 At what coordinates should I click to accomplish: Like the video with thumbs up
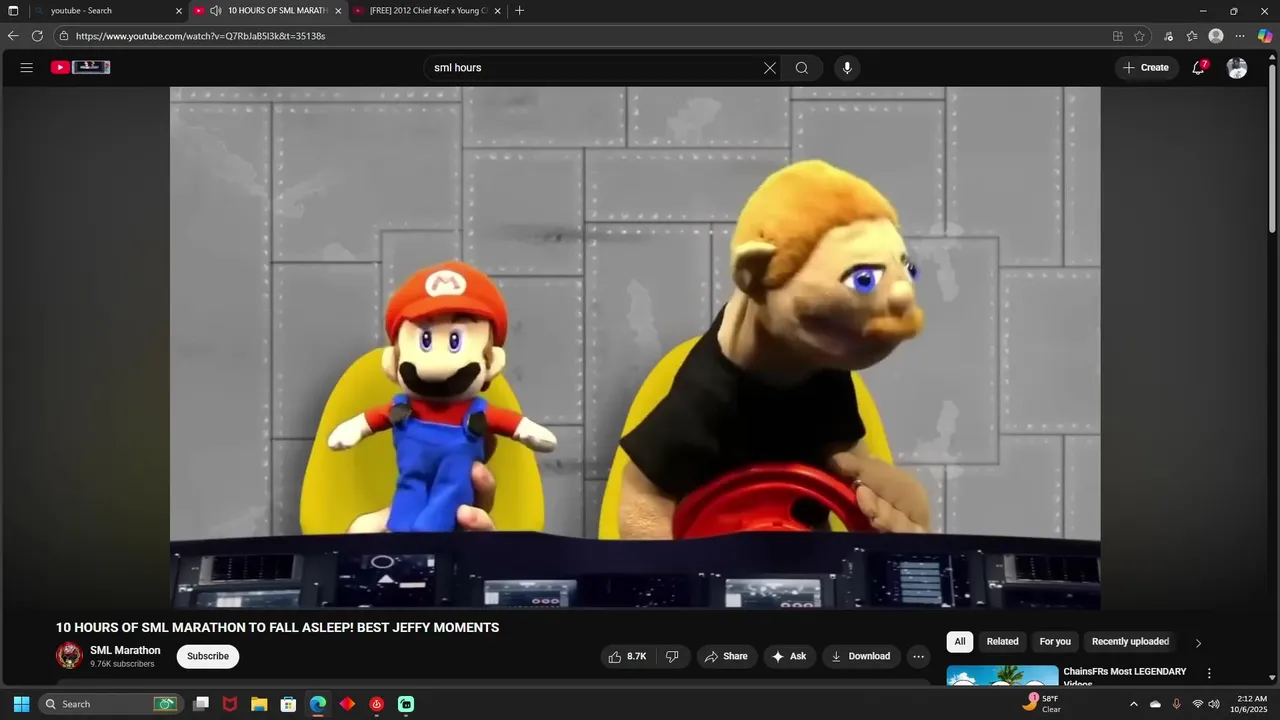pos(628,656)
